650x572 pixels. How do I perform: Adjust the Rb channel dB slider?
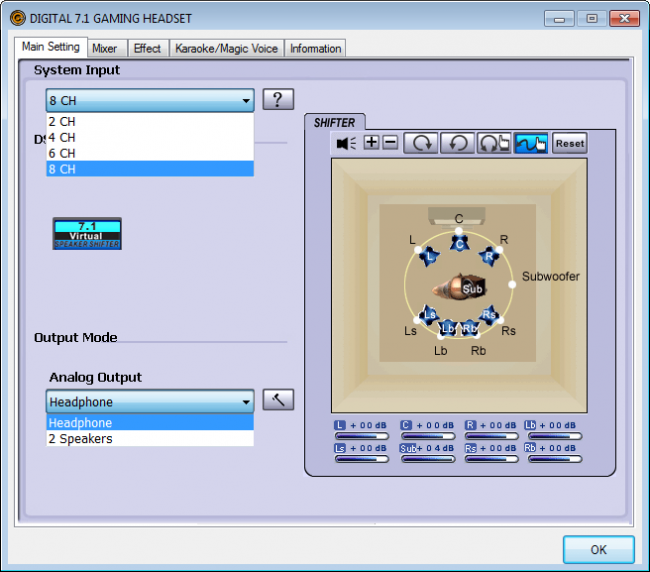[x=555, y=459]
